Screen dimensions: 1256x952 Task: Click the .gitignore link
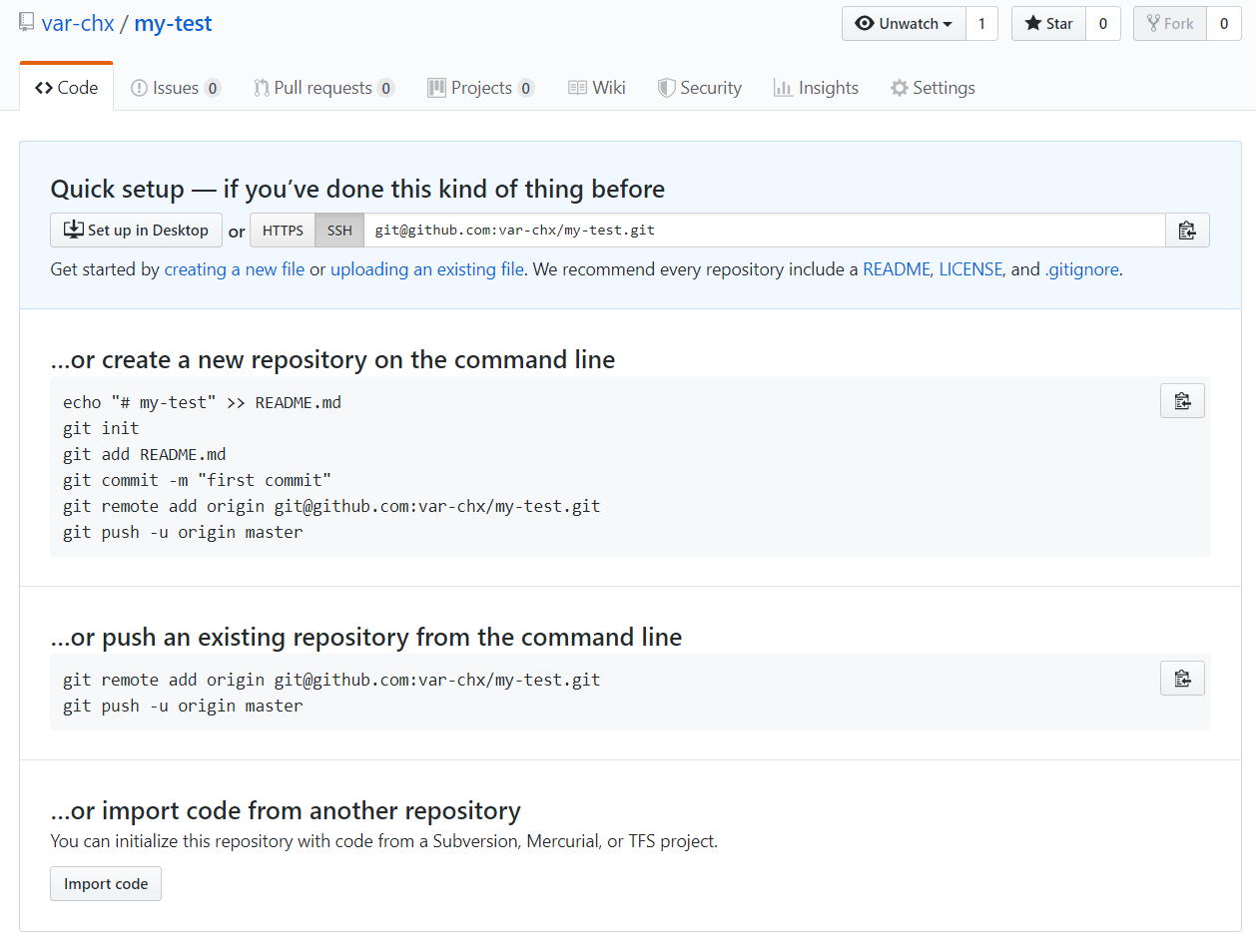click(x=1081, y=269)
